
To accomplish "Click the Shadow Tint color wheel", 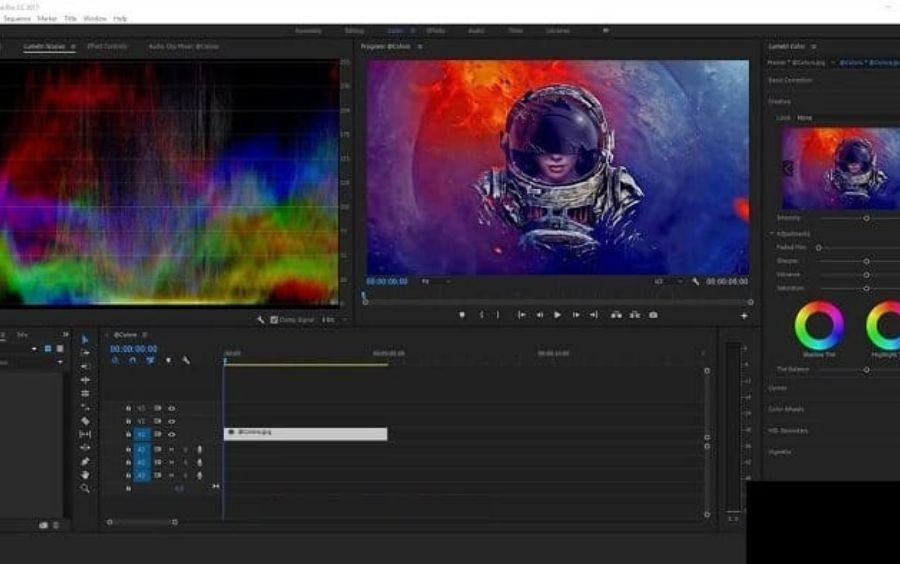I will pyautogui.click(x=819, y=325).
